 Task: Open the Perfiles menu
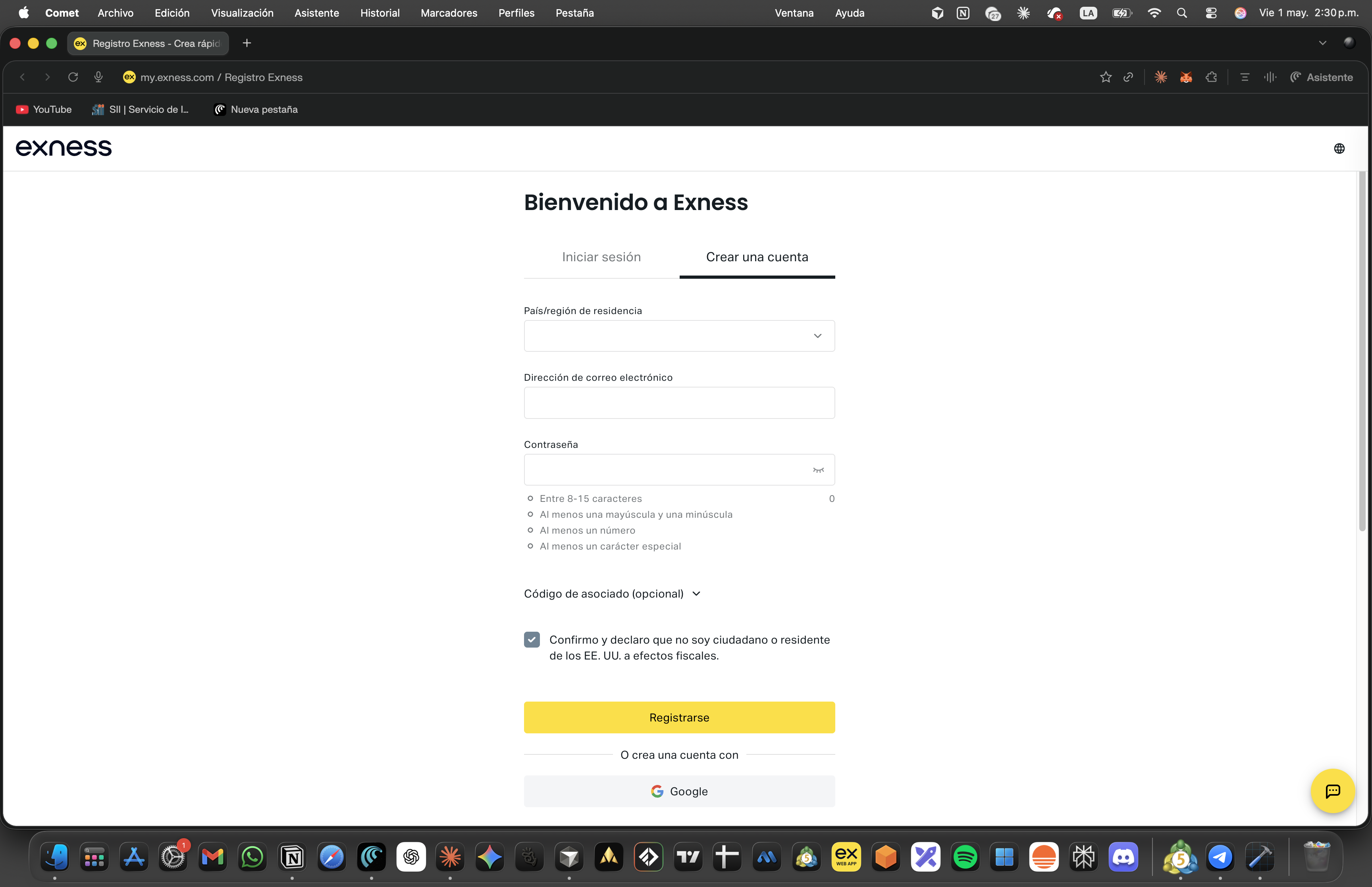click(x=516, y=13)
